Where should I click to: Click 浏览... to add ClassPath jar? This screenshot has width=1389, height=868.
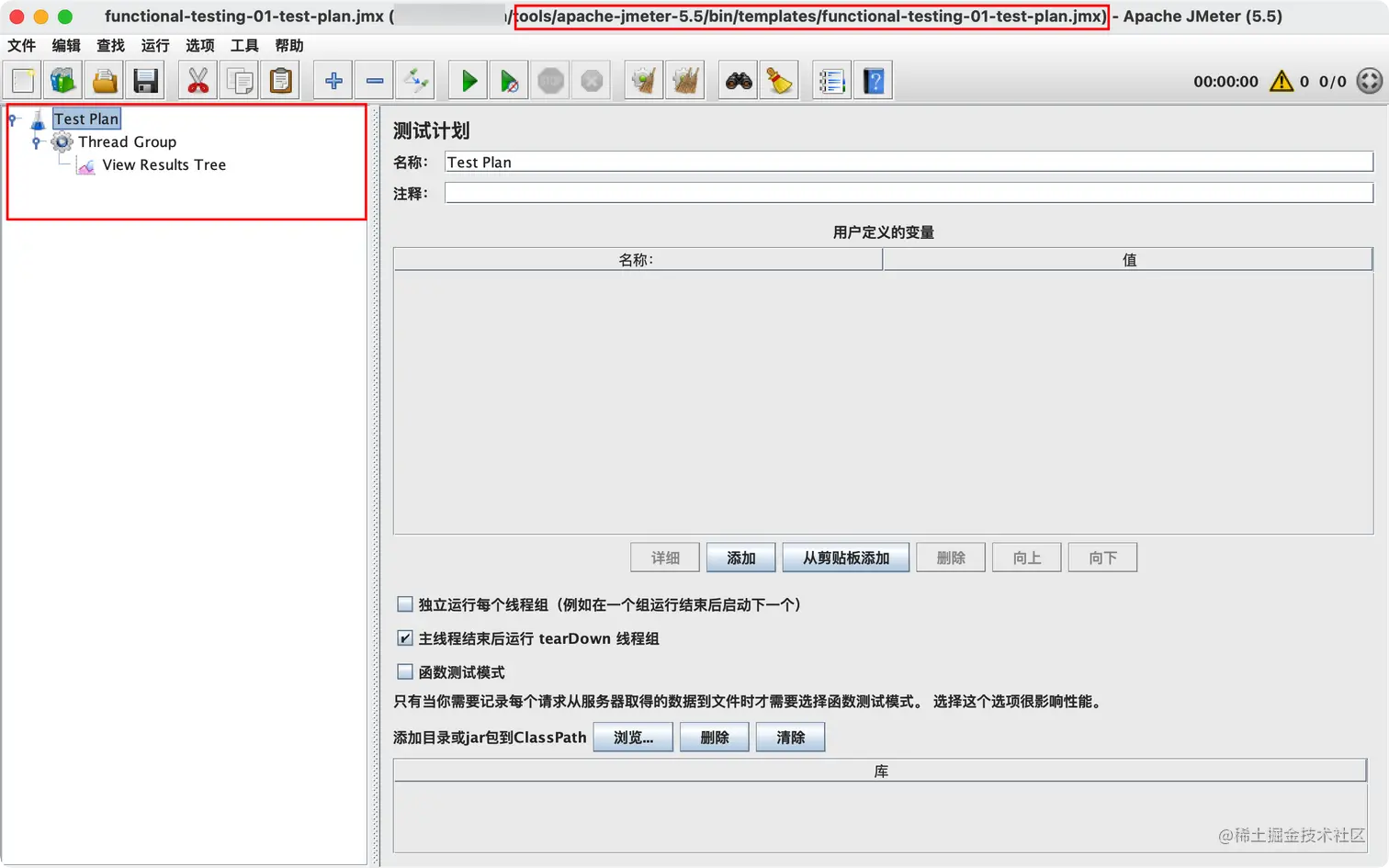point(633,737)
